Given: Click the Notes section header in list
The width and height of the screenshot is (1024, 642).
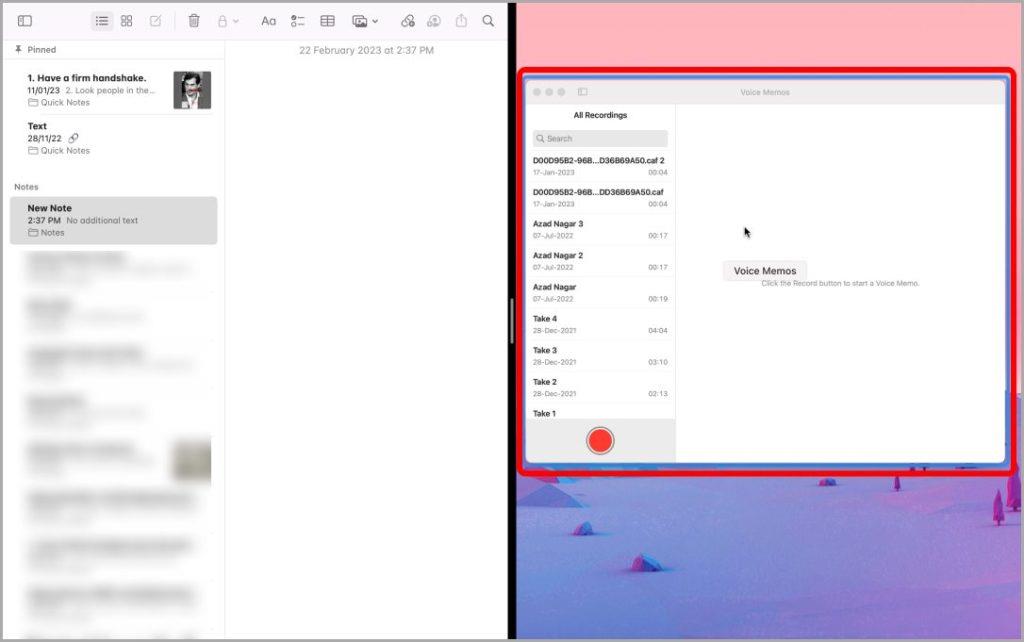Looking at the screenshot, I should (26, 187).
